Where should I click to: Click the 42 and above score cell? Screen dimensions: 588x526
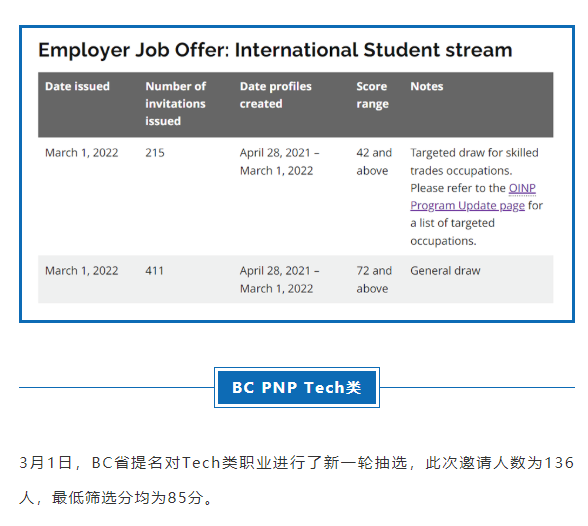point(374,162)
